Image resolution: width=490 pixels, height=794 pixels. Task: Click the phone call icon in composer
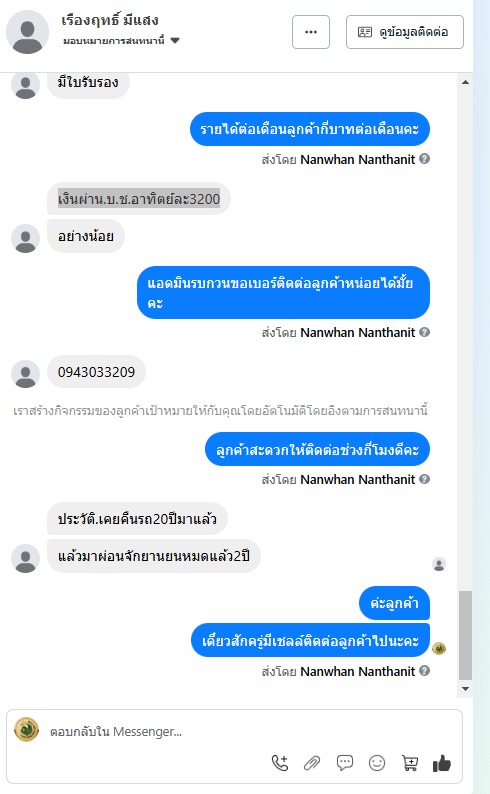(280, 763)
